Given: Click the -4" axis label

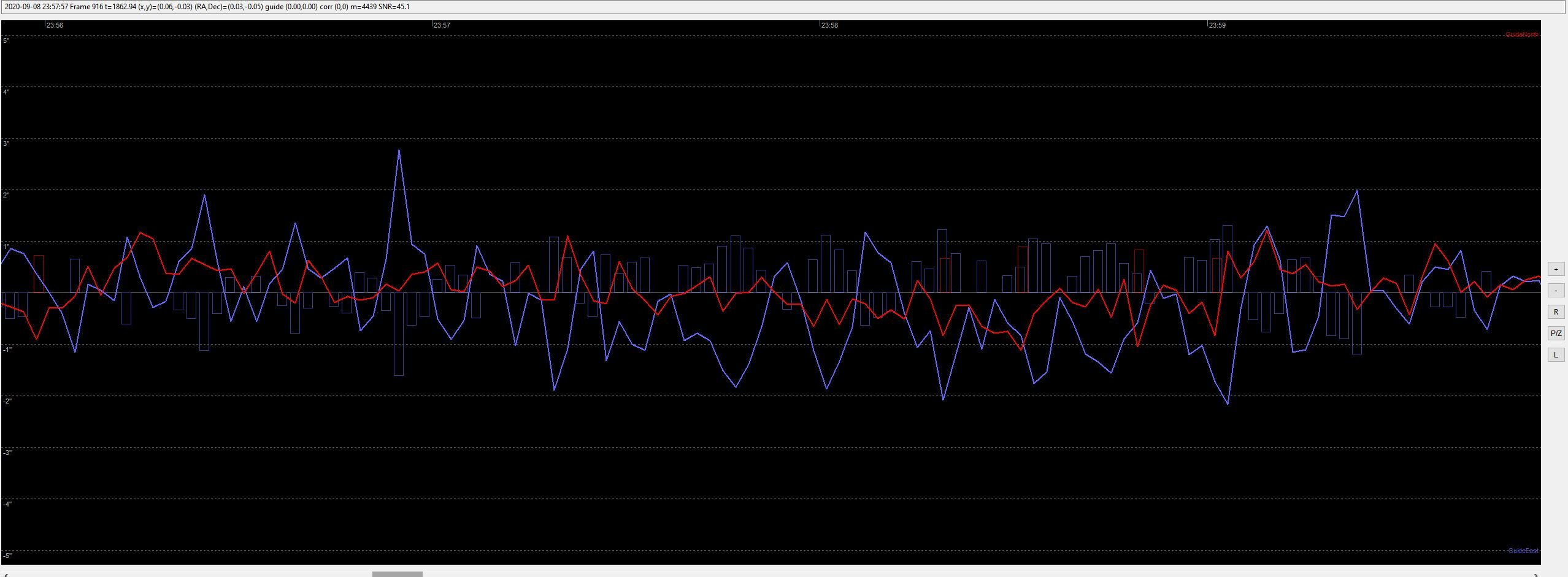Looking at the screenshot, I should (7, 504).
